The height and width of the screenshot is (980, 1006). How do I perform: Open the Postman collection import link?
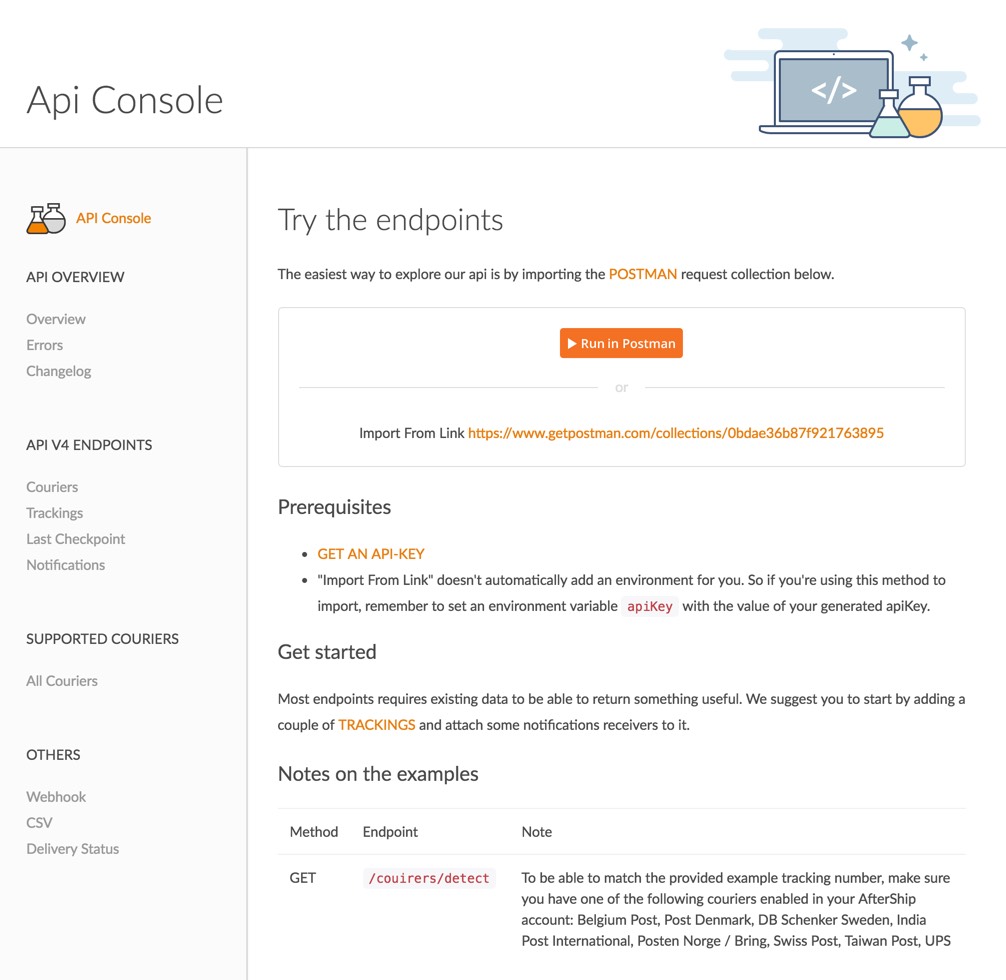675,433
